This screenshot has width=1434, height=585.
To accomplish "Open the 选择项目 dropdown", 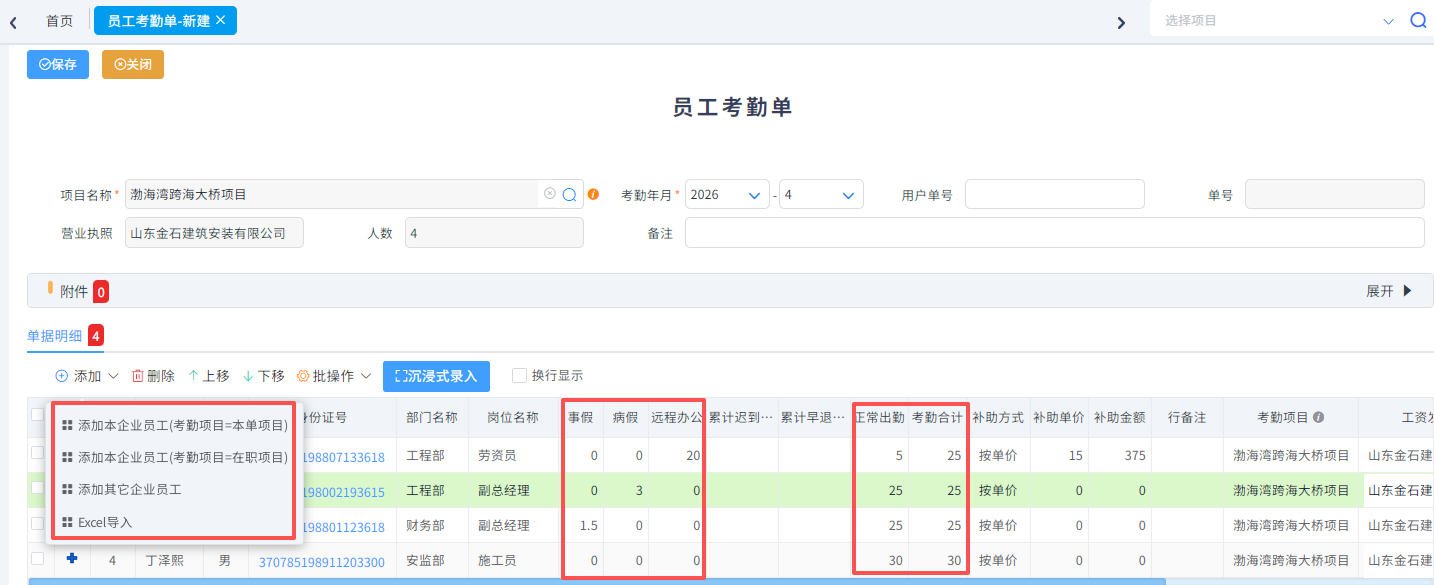I will [1387, 20].
